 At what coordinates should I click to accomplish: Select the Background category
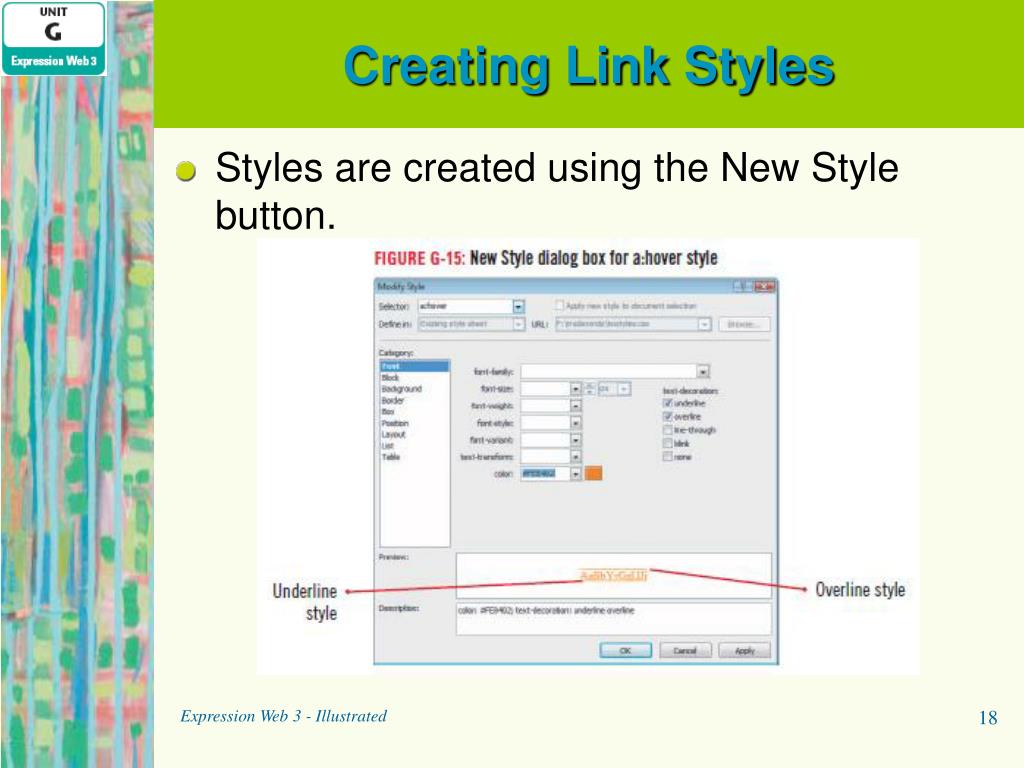[x=402, y=389]
